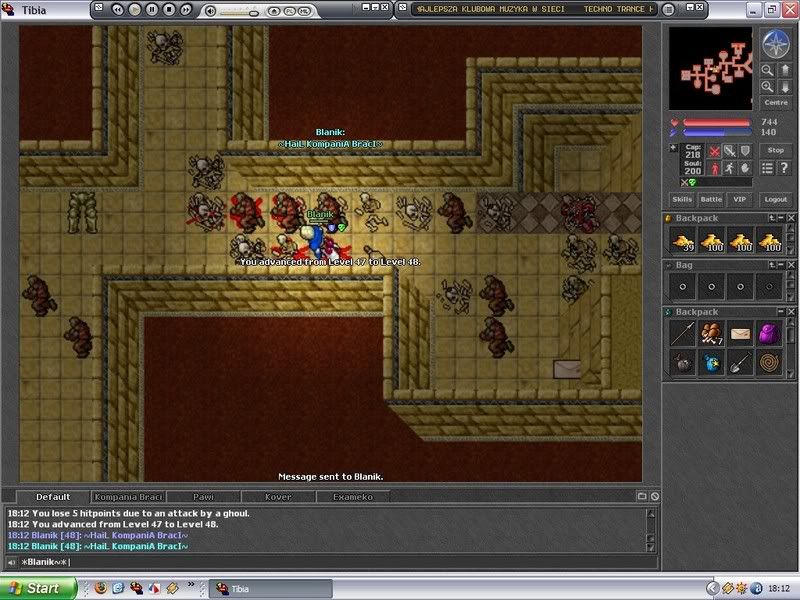Image resolution: width=800 pixels, height=600 pixels.
Task: Select the purple backpack item
Action: [x=769, y=334]
